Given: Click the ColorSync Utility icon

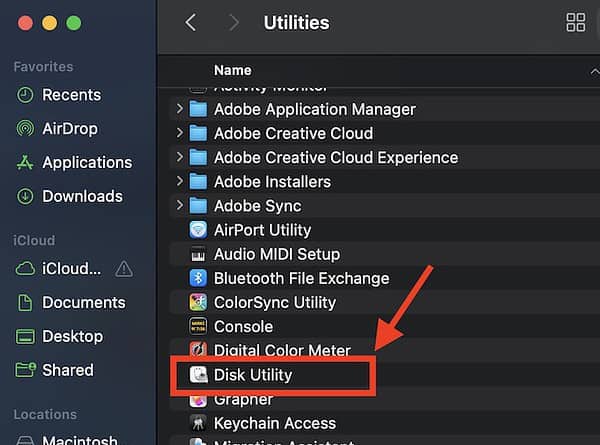Looking at the screenshot, I should [x=198, y=302].
